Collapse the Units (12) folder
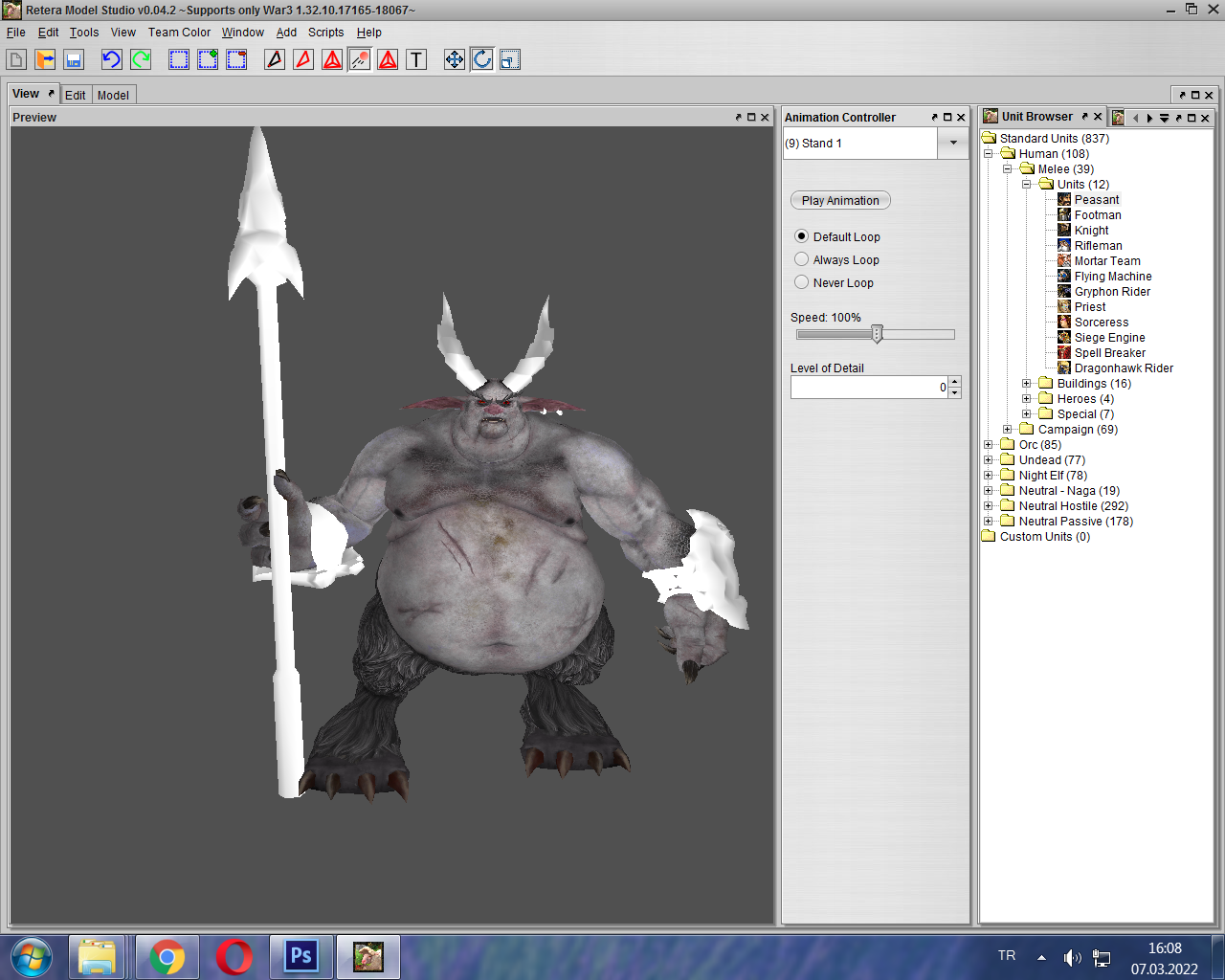The width and height of the screenshot is (1225, 980). [1027, 184]
